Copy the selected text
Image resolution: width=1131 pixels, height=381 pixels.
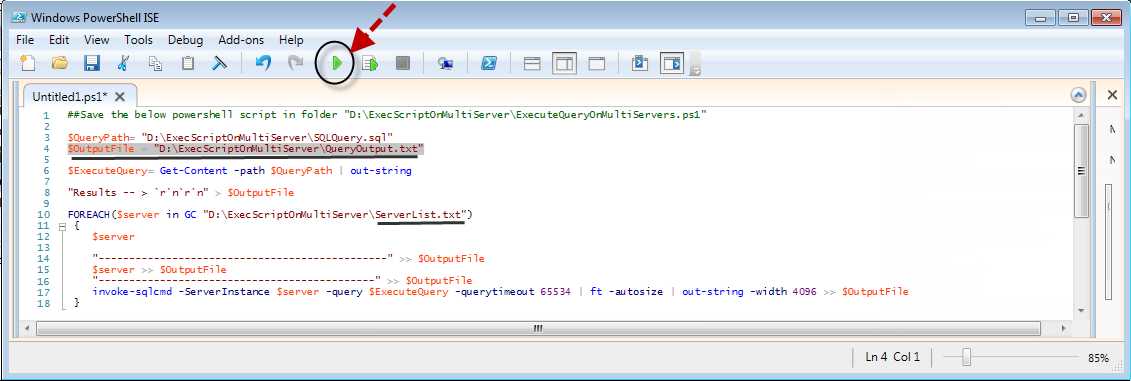[155, 64]
